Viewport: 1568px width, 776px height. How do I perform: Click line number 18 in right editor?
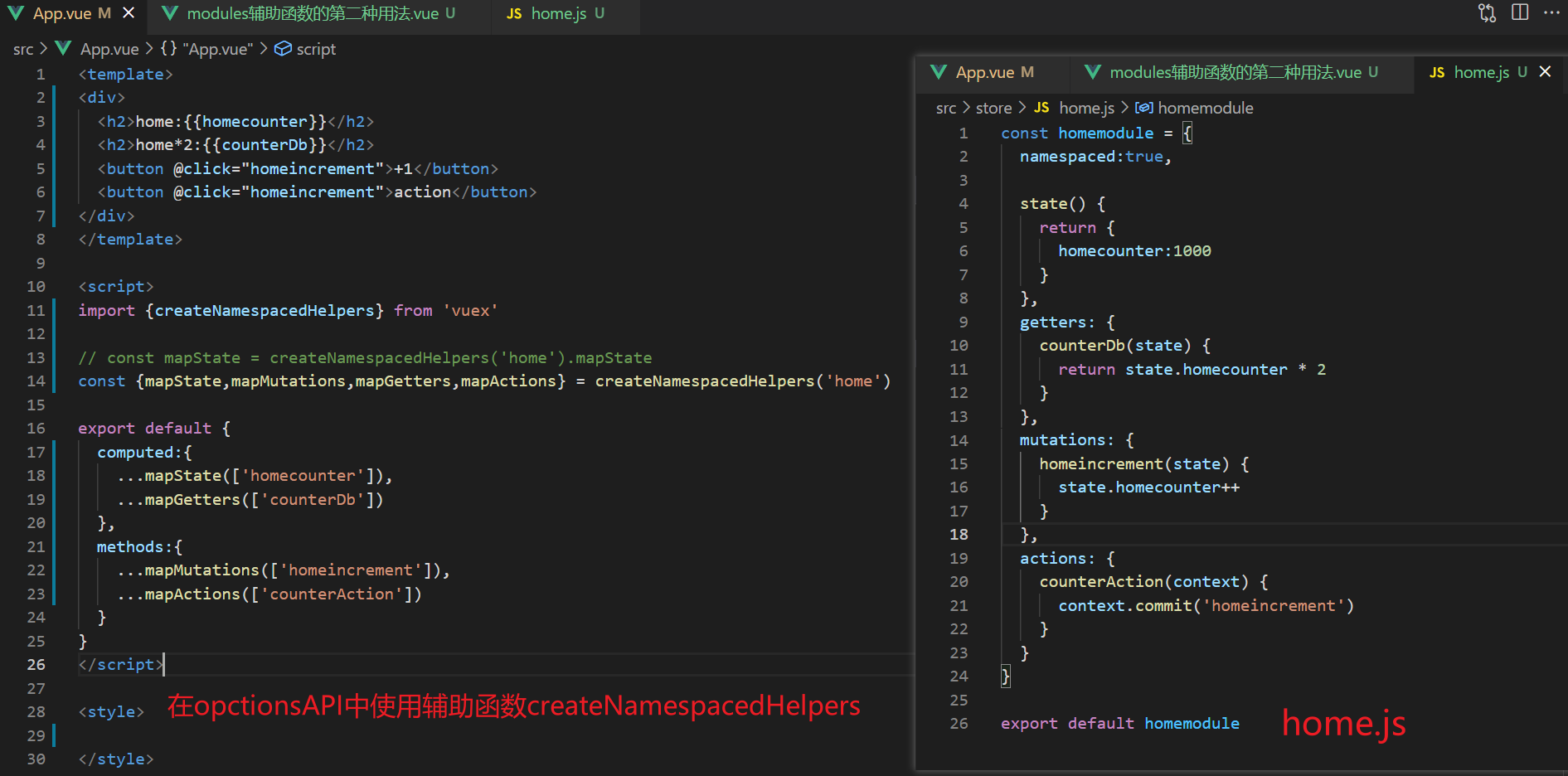tap(959, 535)
